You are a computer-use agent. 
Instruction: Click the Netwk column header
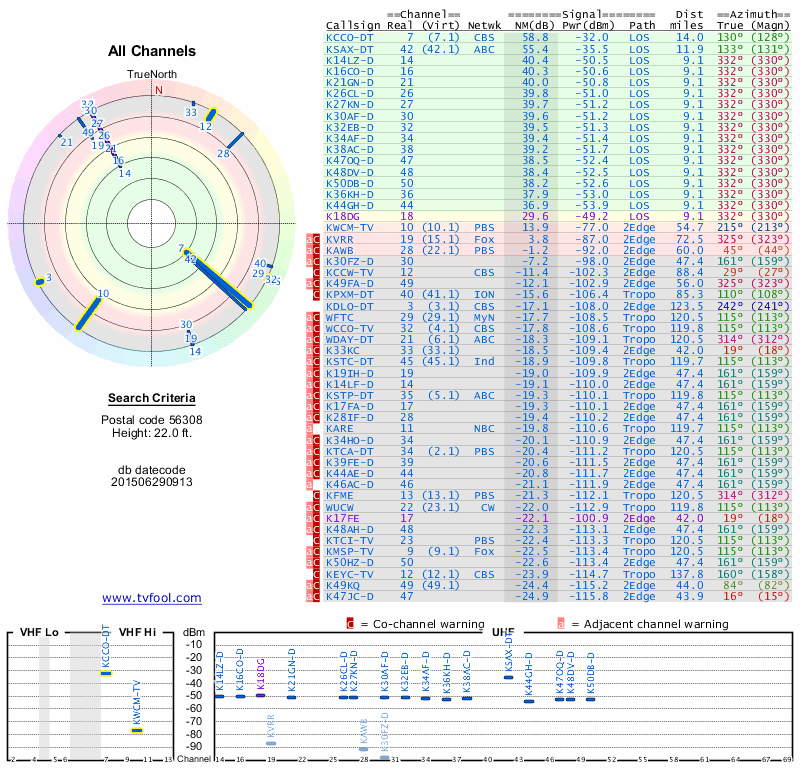(484, 26)
